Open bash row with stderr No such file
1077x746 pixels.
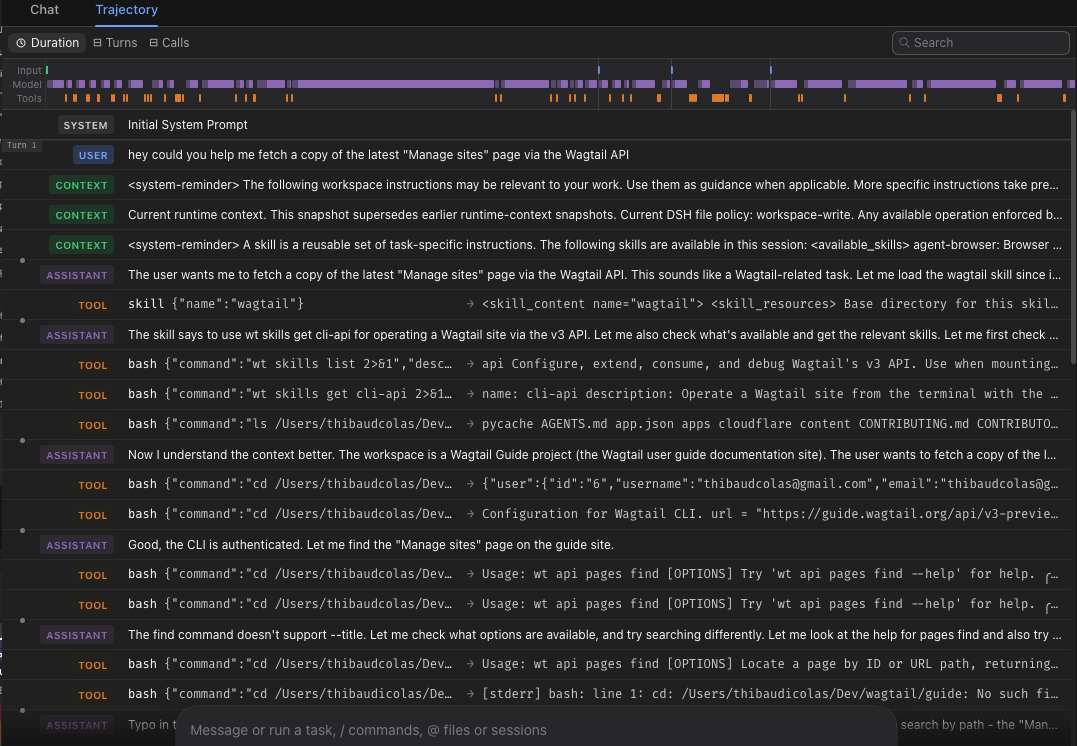(536, 695)
